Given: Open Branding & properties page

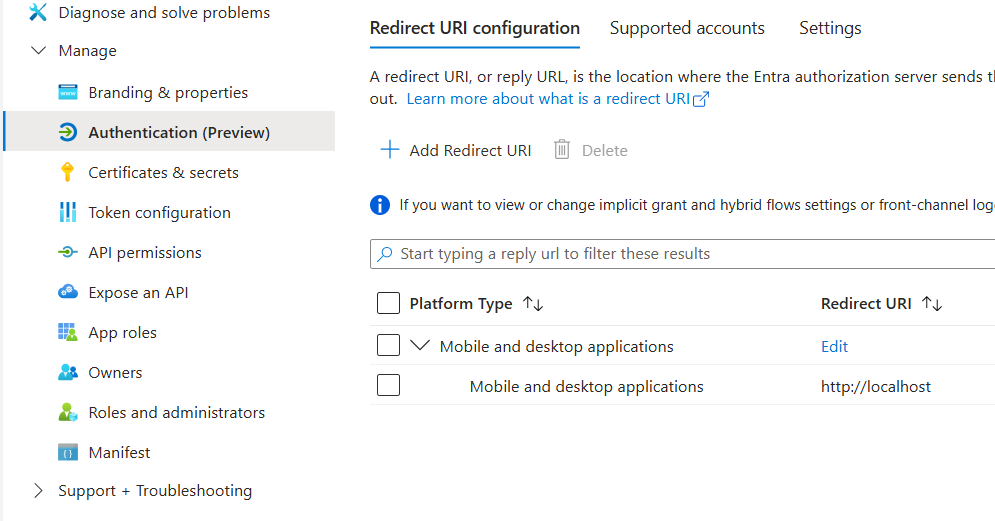Looking at the screenshot, I should 168,93.
